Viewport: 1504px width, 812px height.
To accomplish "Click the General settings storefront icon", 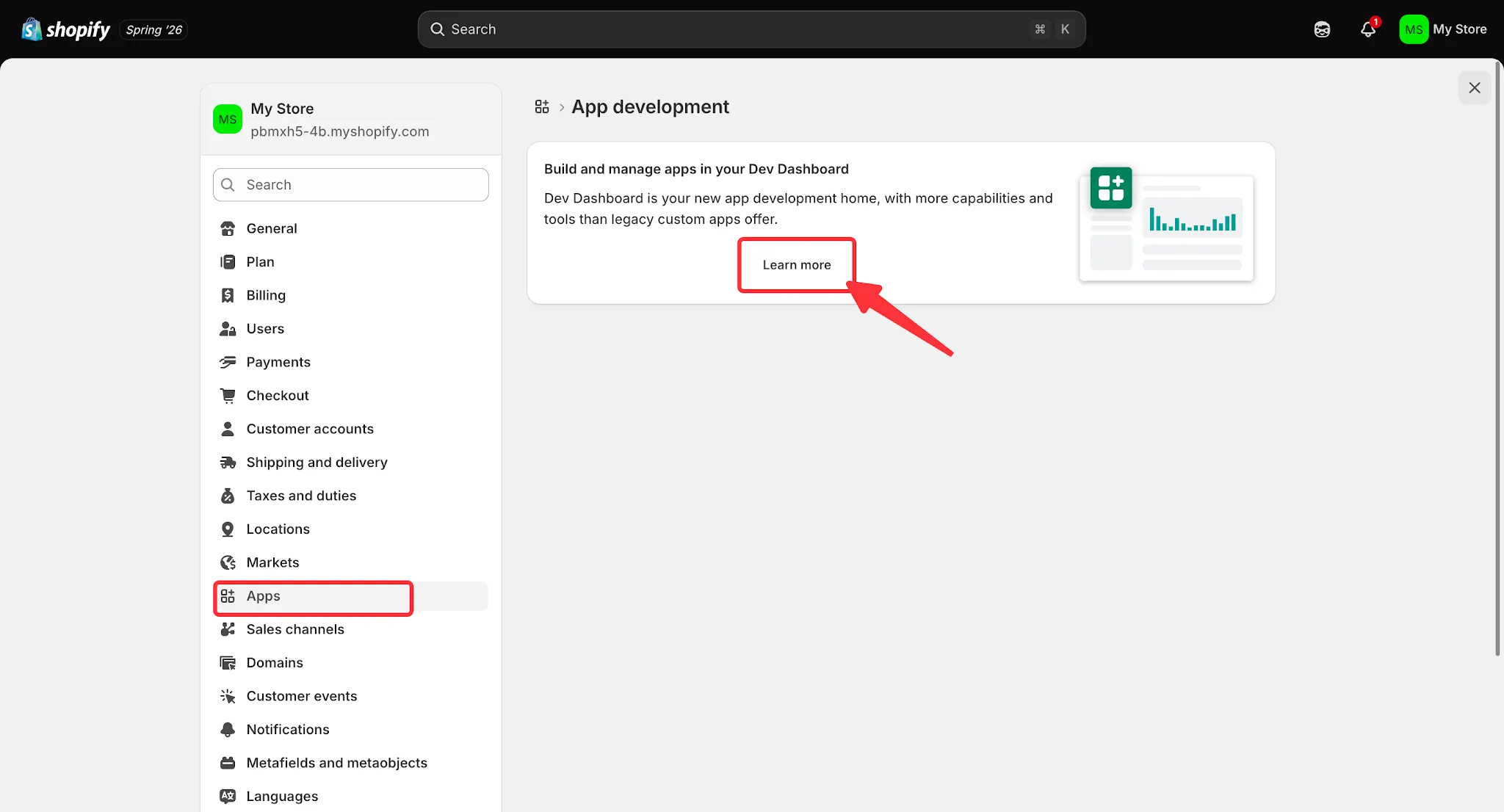I will [x=228, y=228].
